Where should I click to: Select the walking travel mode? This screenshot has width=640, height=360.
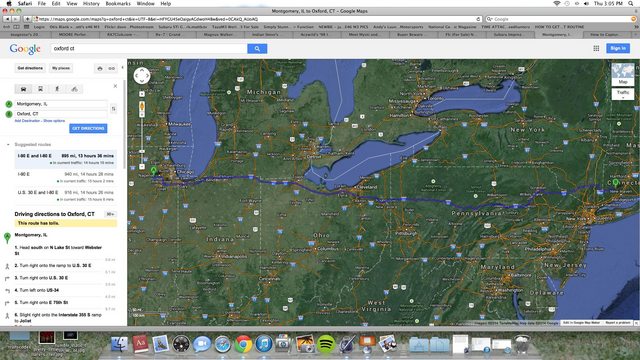(x=57, y=89)
